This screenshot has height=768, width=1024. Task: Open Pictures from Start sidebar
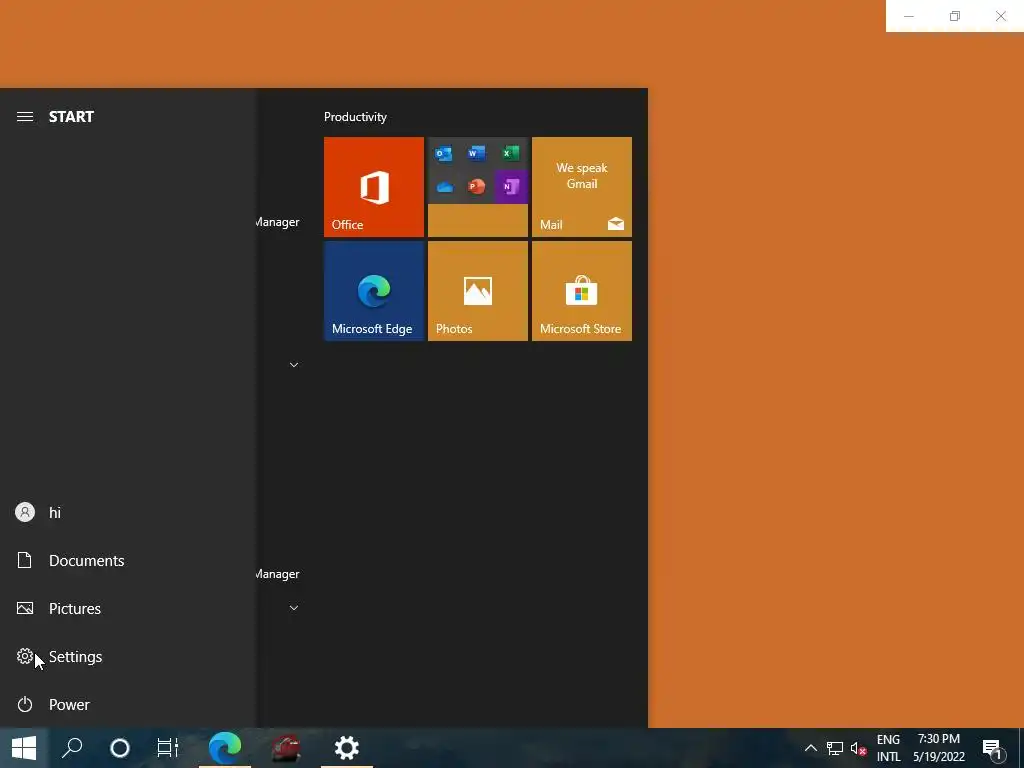click(127, 609)
